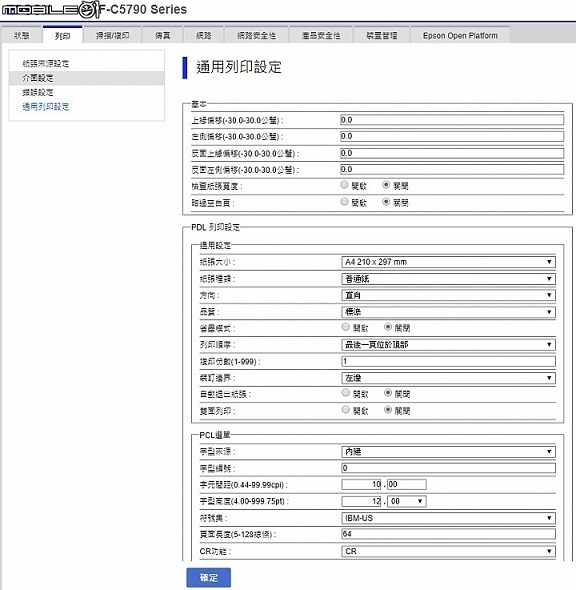Open the Epson Open Platform tab
This screenshot has width=576, height=590.
point(460,35)
